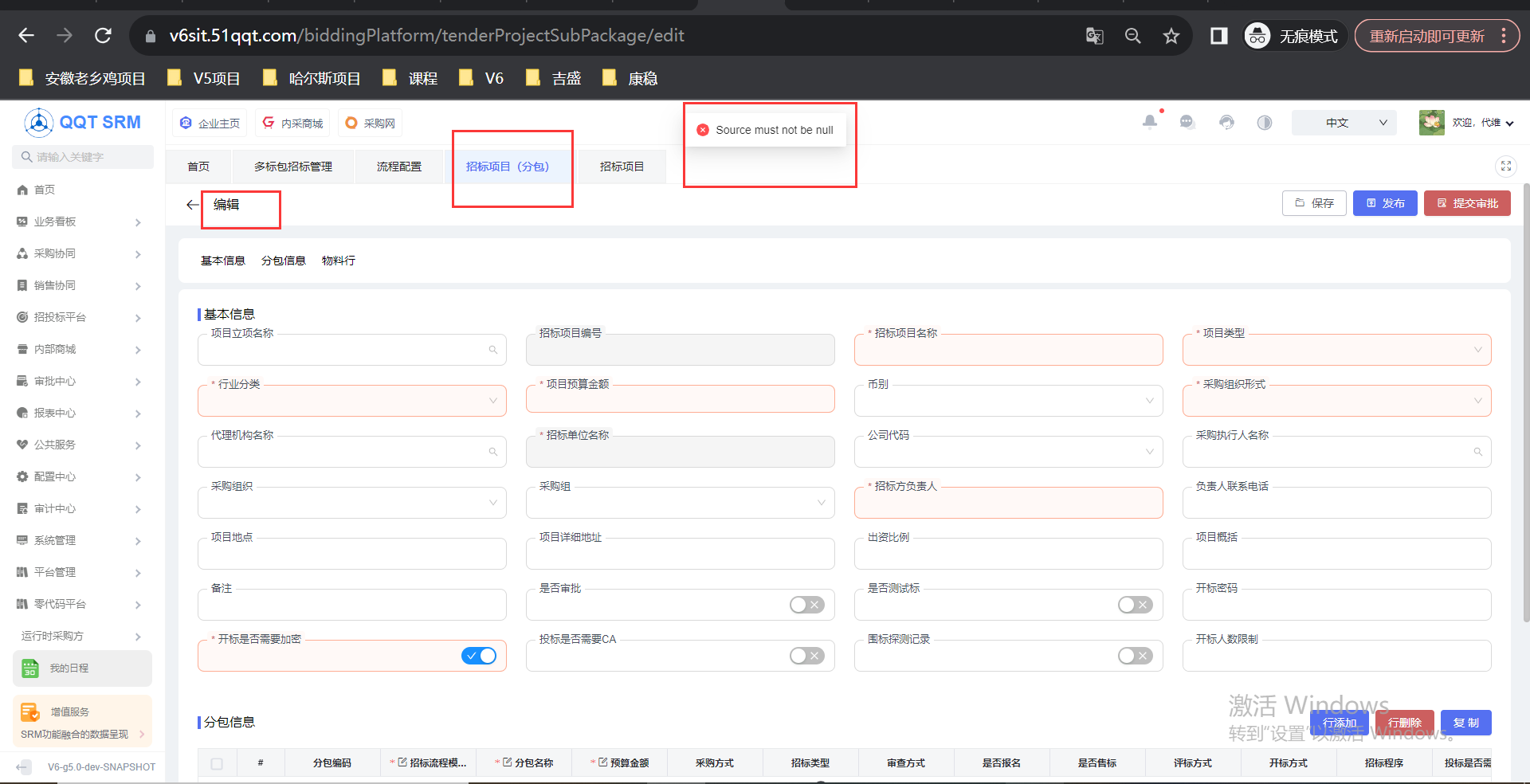Viewport: 1530px width, 784px height.
Task: Open the 采购组 dropdown
Action: (680, 503)
